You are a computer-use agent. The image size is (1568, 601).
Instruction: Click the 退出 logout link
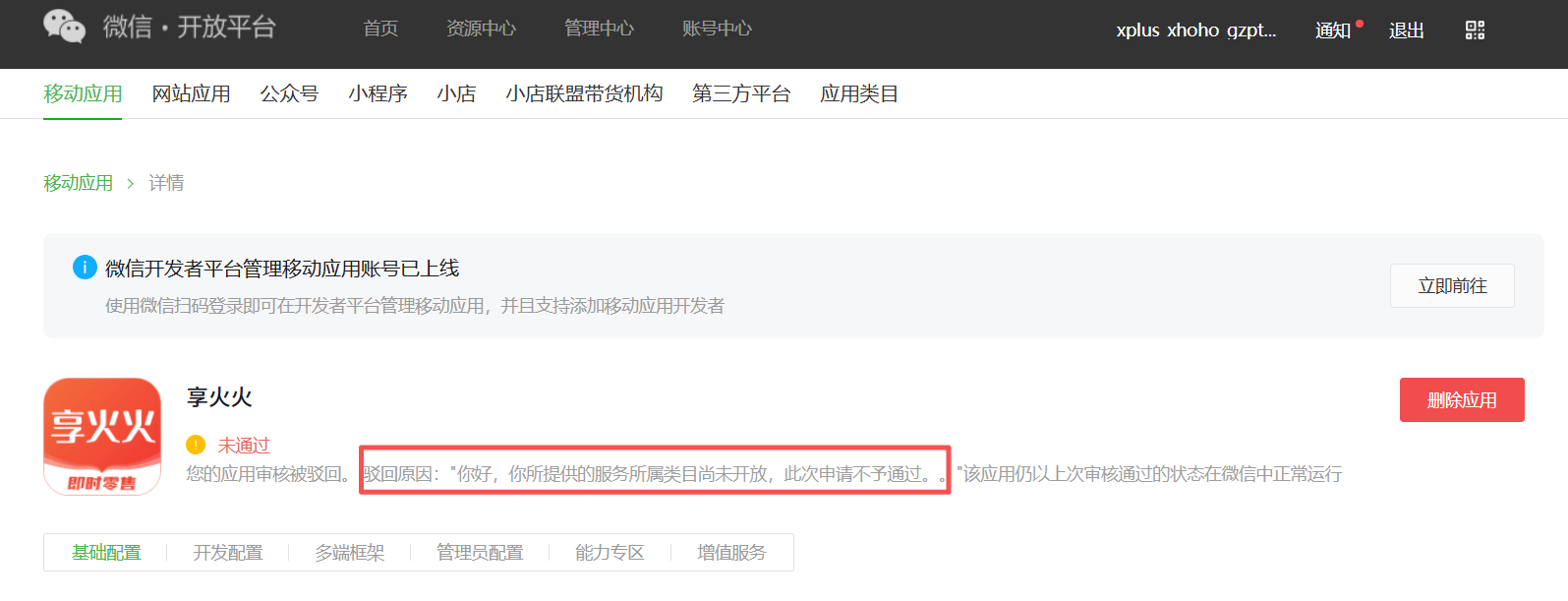[x=1406, y=30]
